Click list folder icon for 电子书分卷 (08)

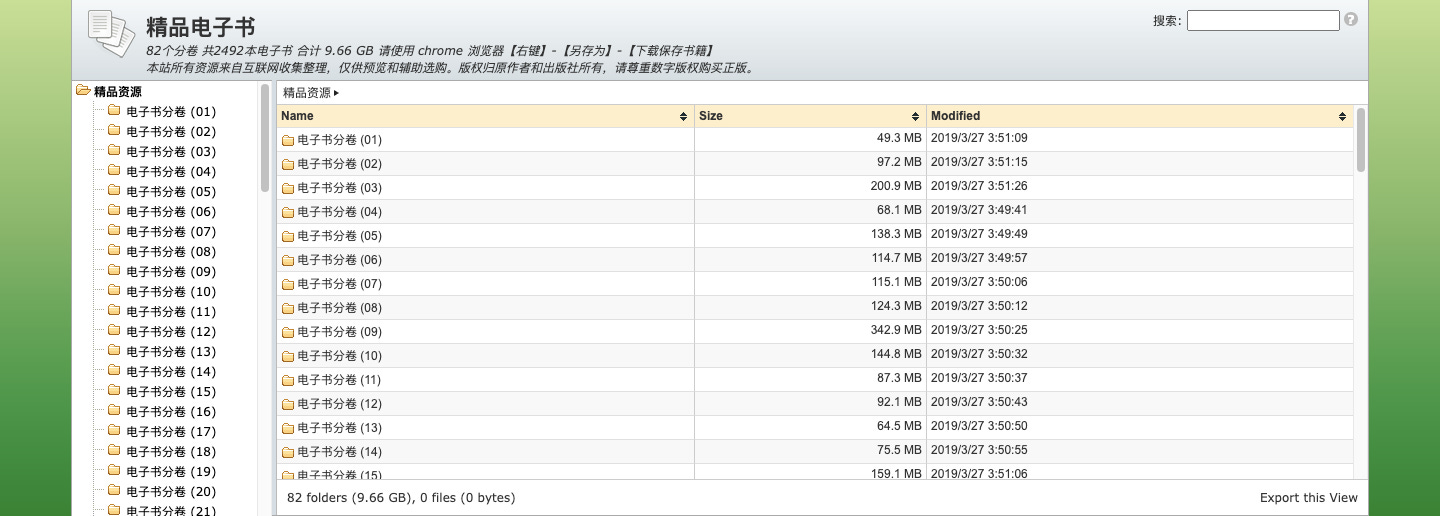click(288, 308)
